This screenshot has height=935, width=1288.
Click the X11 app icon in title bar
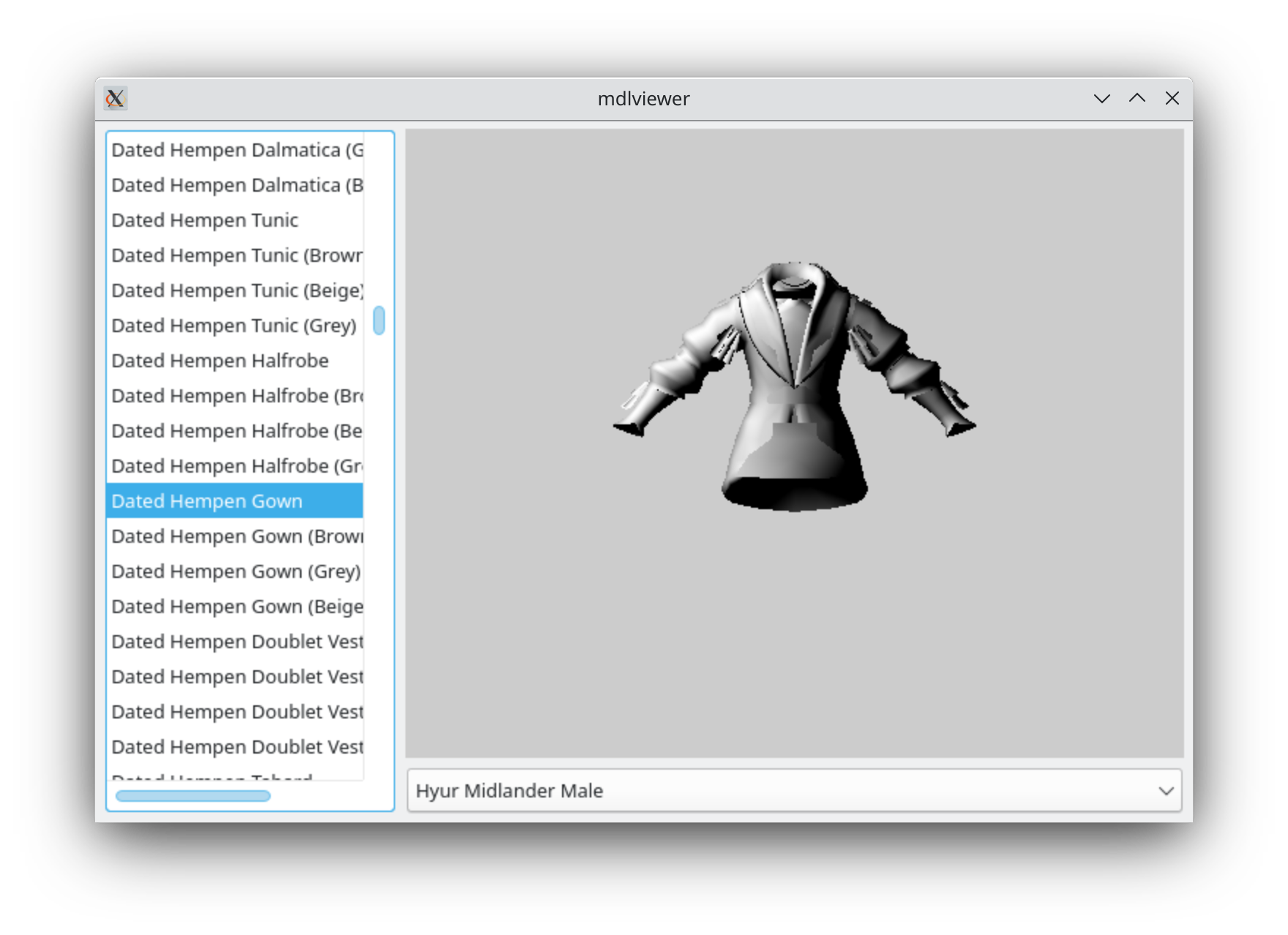click(116, 98)
